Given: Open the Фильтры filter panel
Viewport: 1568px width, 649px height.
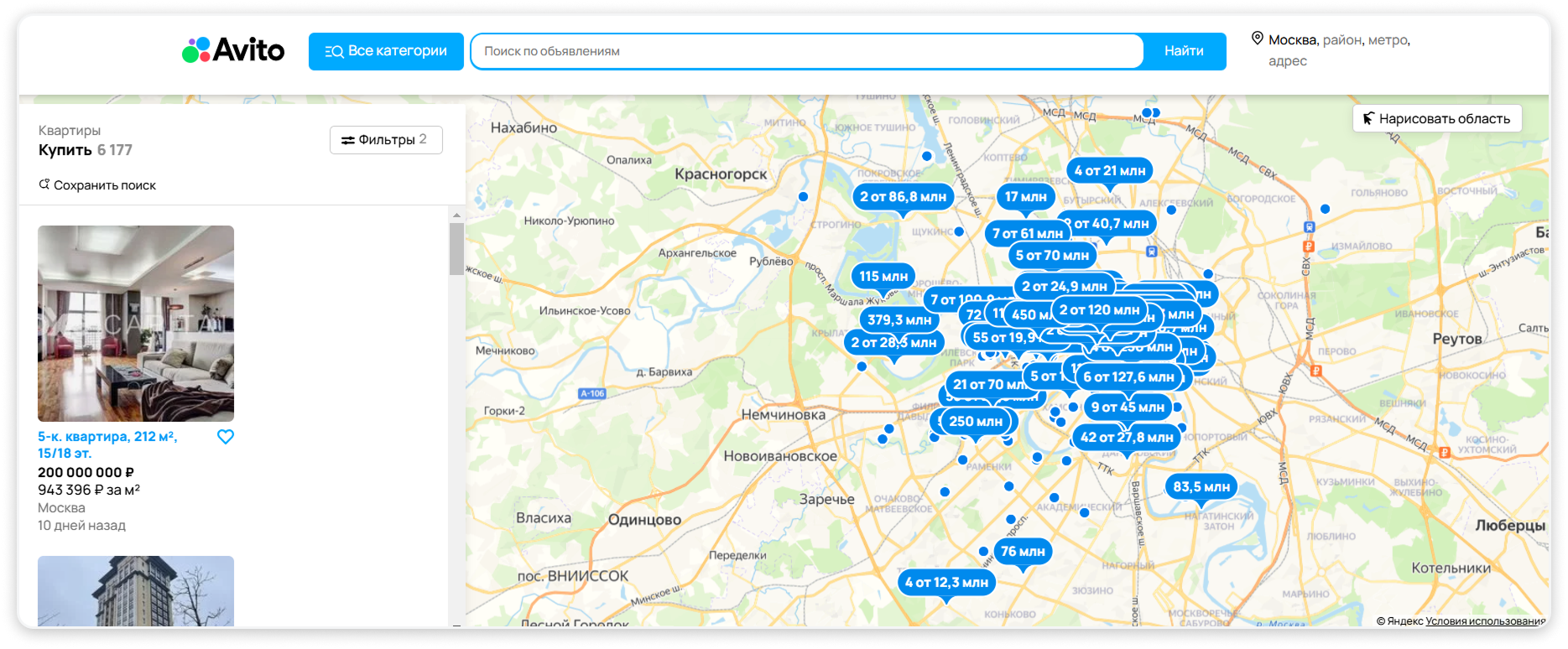Looking at the screenshot, I should coord(386,140).
